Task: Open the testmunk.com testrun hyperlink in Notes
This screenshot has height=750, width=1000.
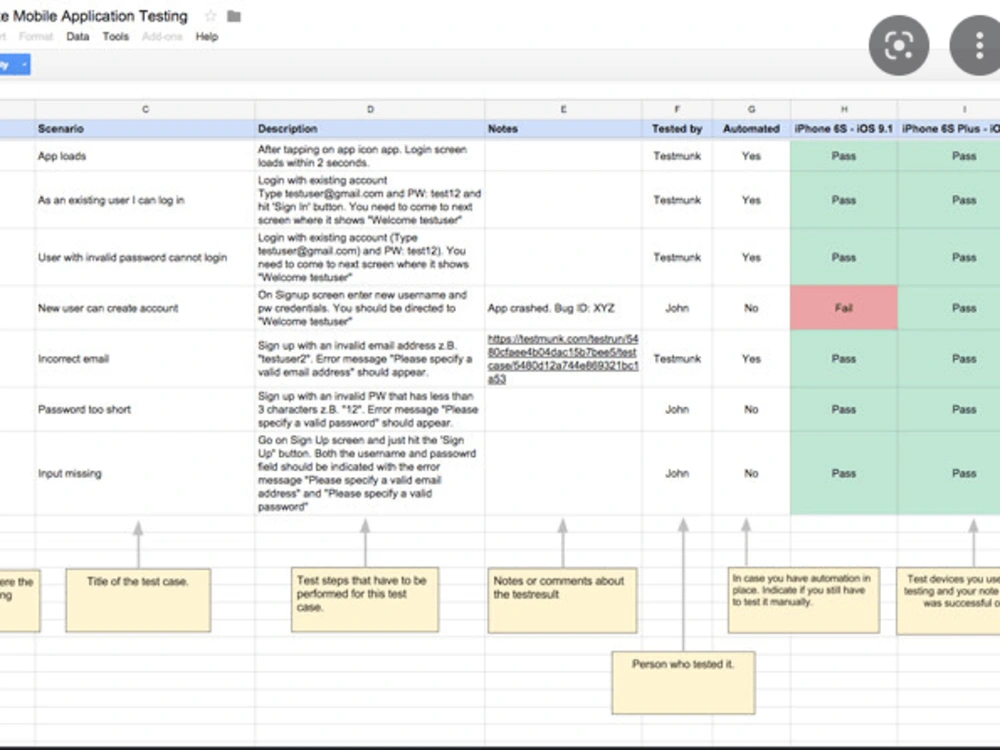Action: point(563,358)
